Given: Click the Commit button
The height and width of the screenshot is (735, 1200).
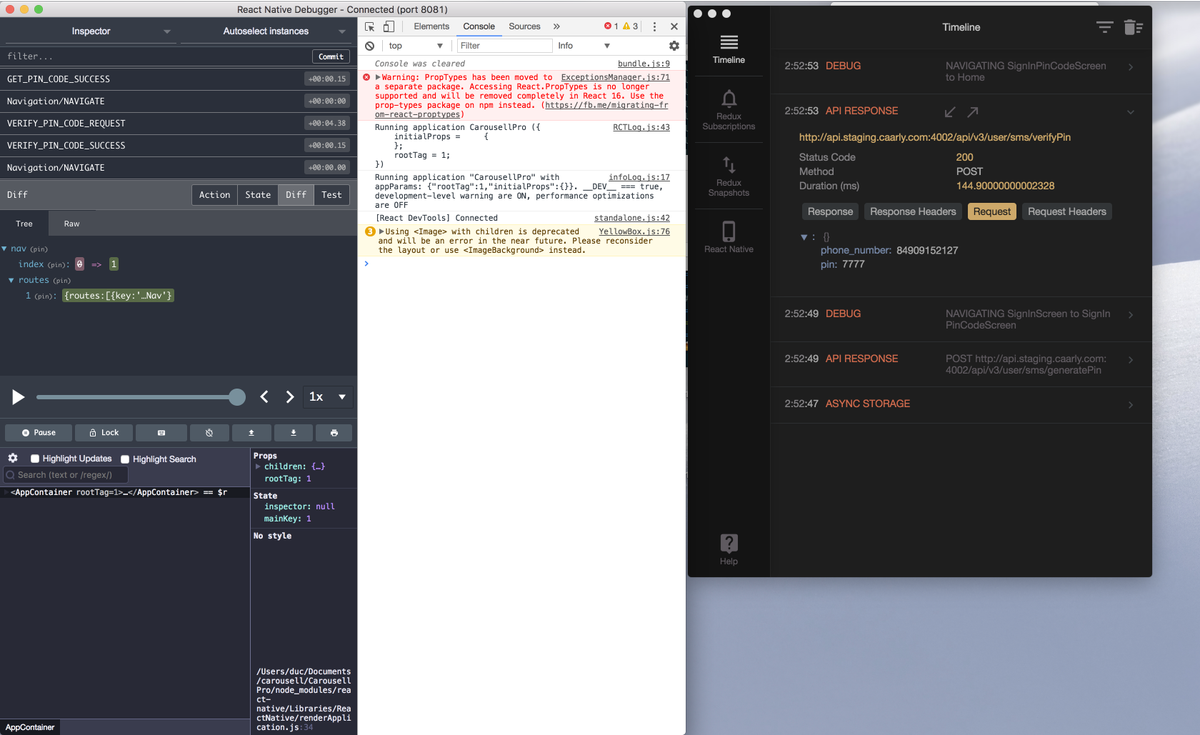Looking at the screenshot, I should coord(331,57).
